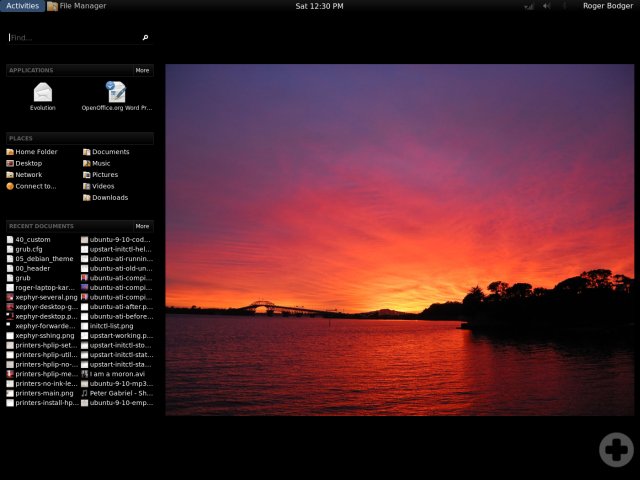Open the Network place
This screenshot has height=480, width=640.
24,175
